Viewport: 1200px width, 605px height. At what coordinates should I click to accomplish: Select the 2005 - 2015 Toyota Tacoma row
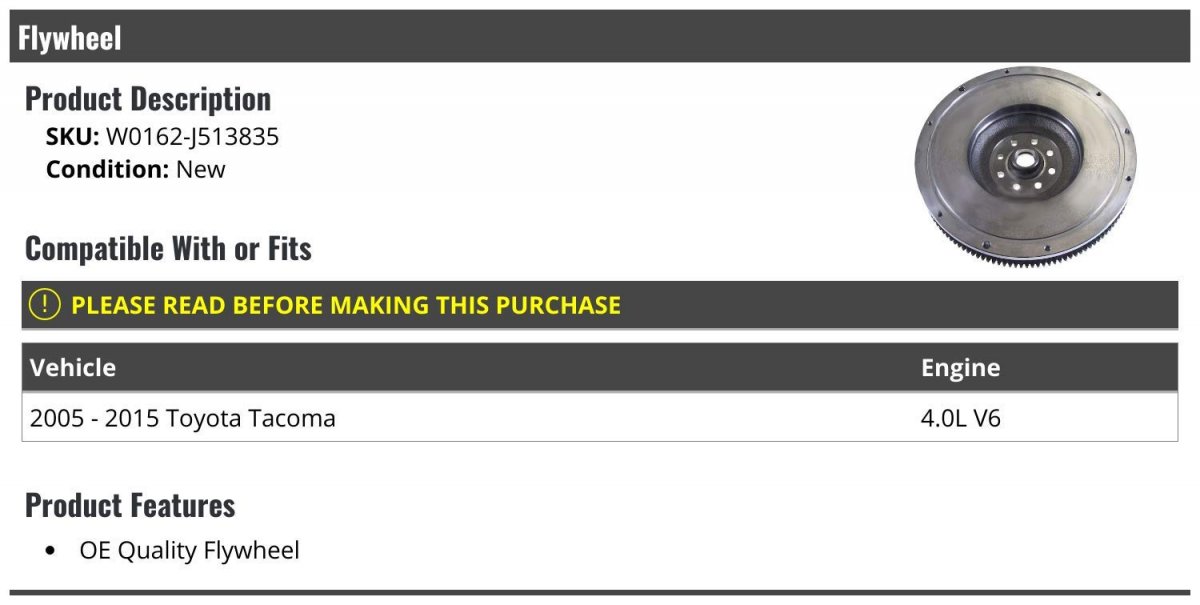pos(600,417)
